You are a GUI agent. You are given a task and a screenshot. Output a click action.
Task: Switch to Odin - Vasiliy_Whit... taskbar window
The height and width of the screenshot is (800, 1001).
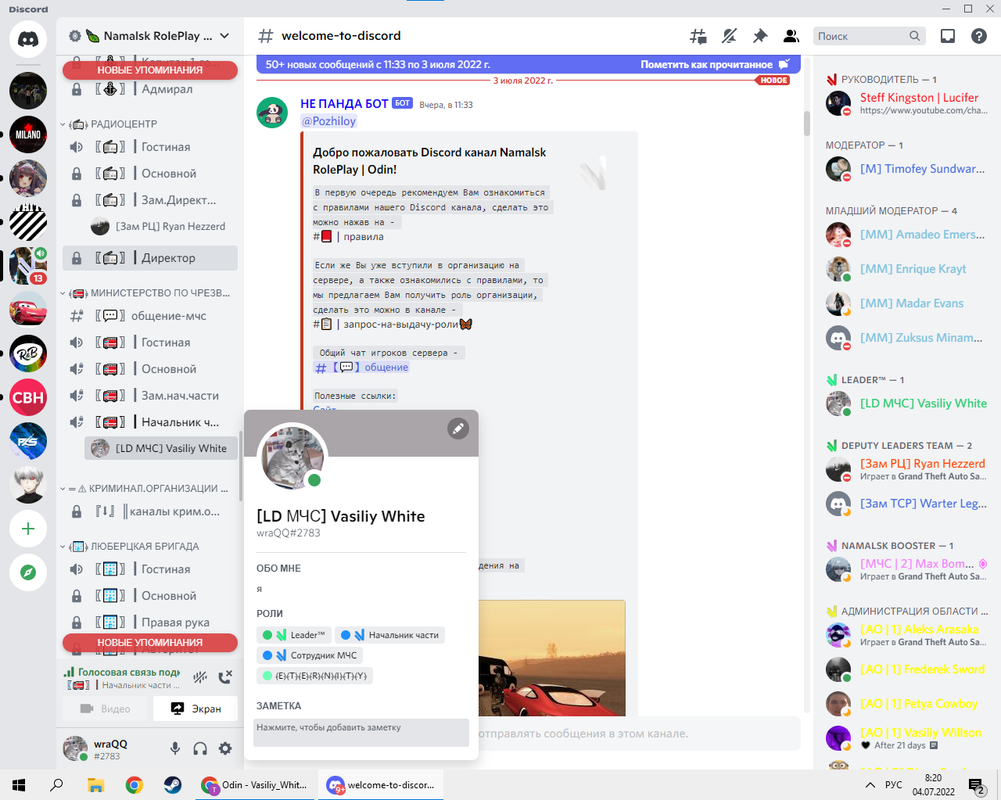[x=255, y=785]
